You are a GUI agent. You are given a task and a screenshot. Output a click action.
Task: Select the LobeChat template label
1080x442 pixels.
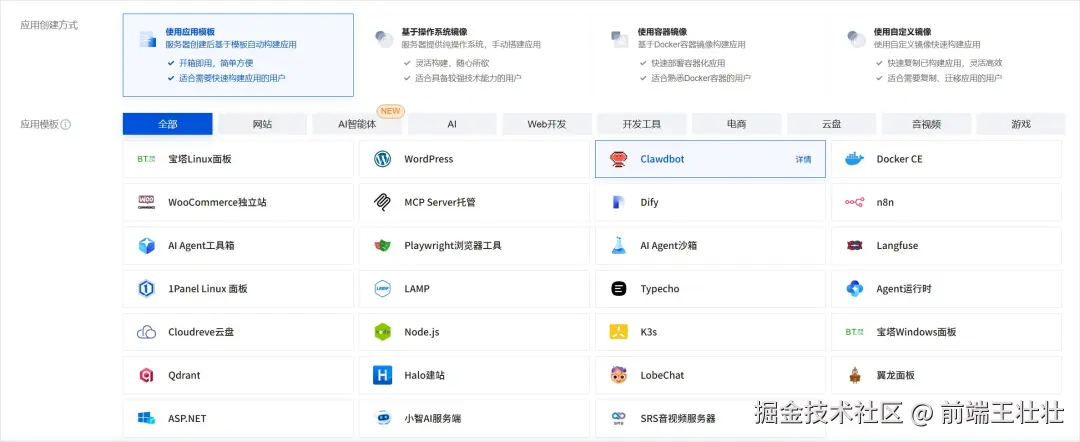pos(662,376)
